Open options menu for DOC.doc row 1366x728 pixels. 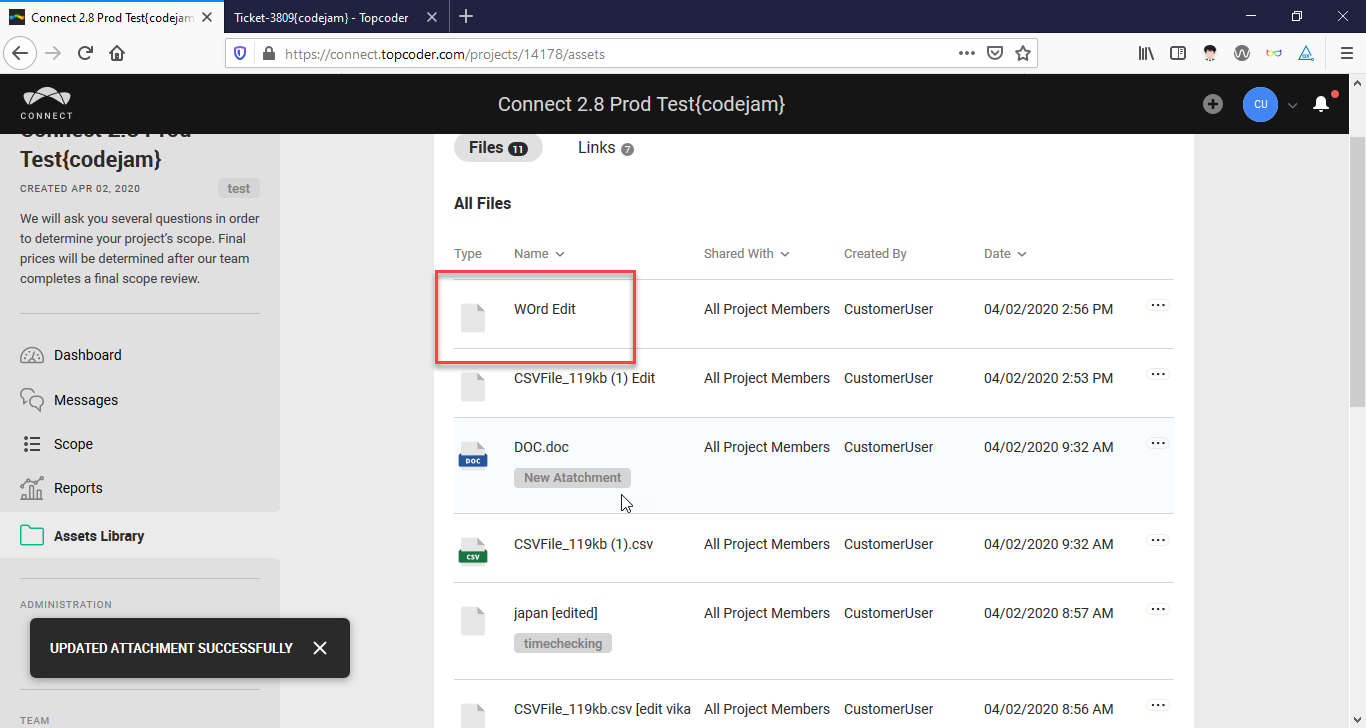click(1158, 443)
